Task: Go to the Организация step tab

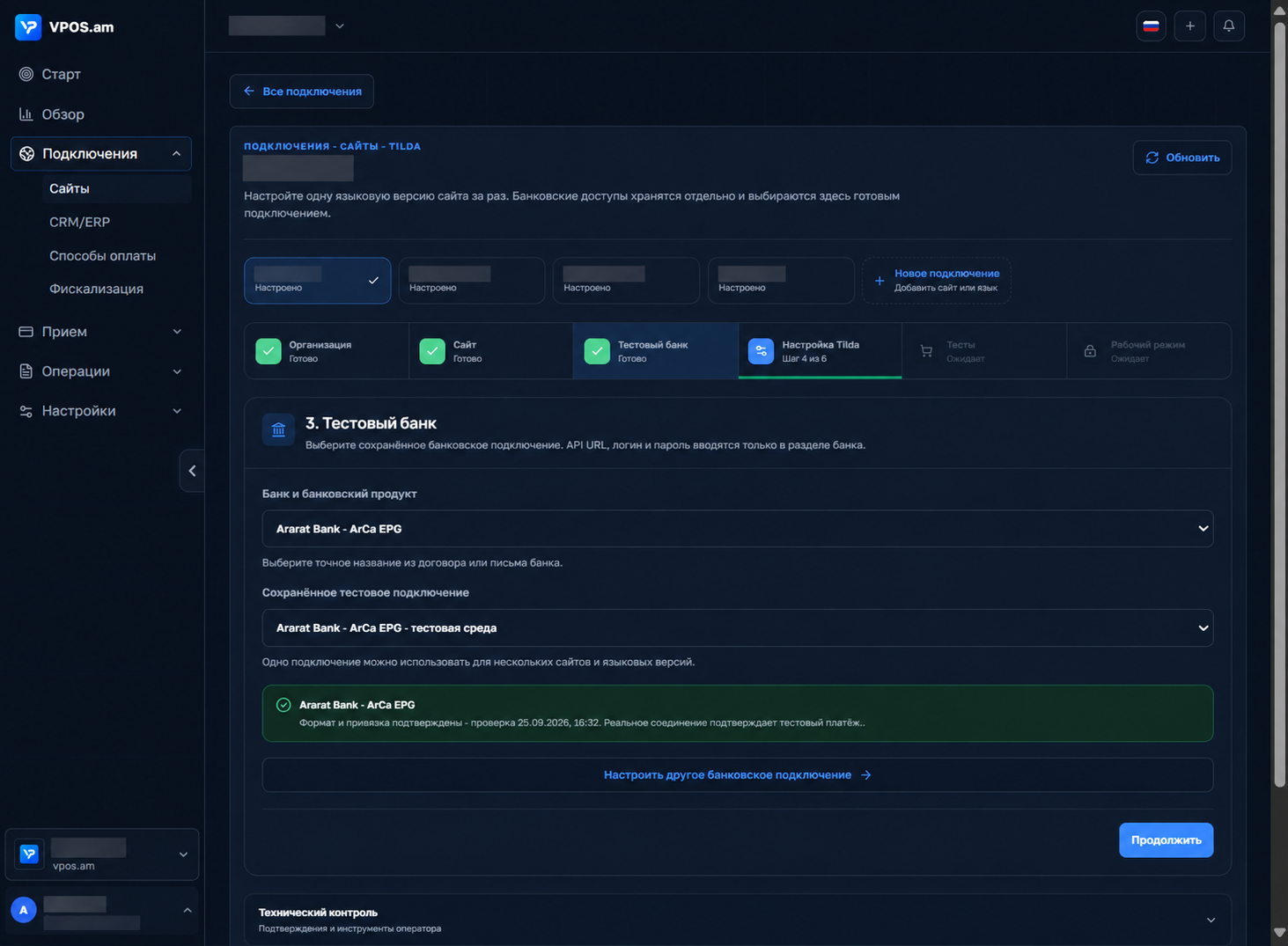Action: point(327,351)
